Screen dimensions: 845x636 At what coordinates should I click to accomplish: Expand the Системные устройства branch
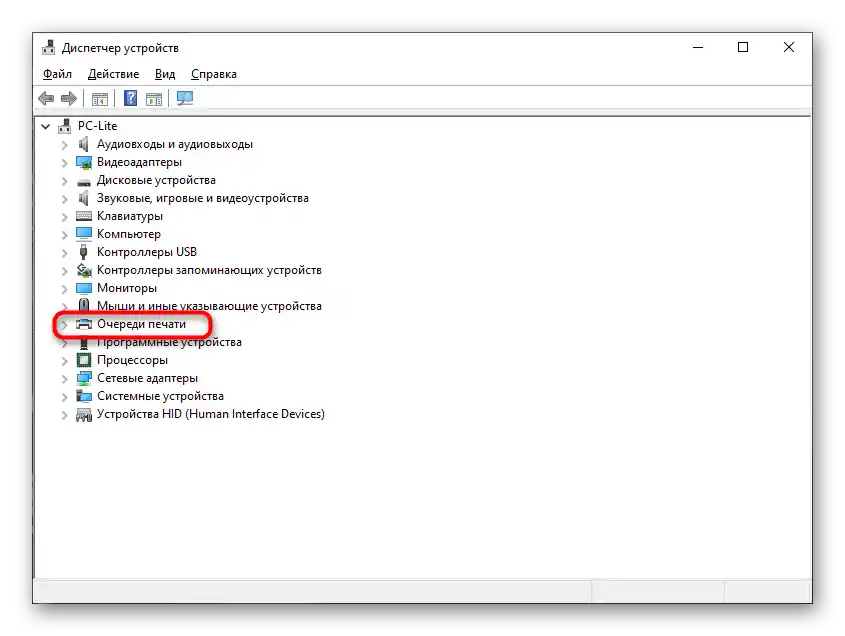tap(65, 397)
